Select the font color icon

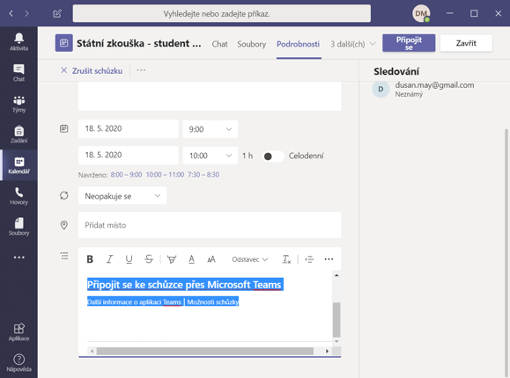[191, 259]
